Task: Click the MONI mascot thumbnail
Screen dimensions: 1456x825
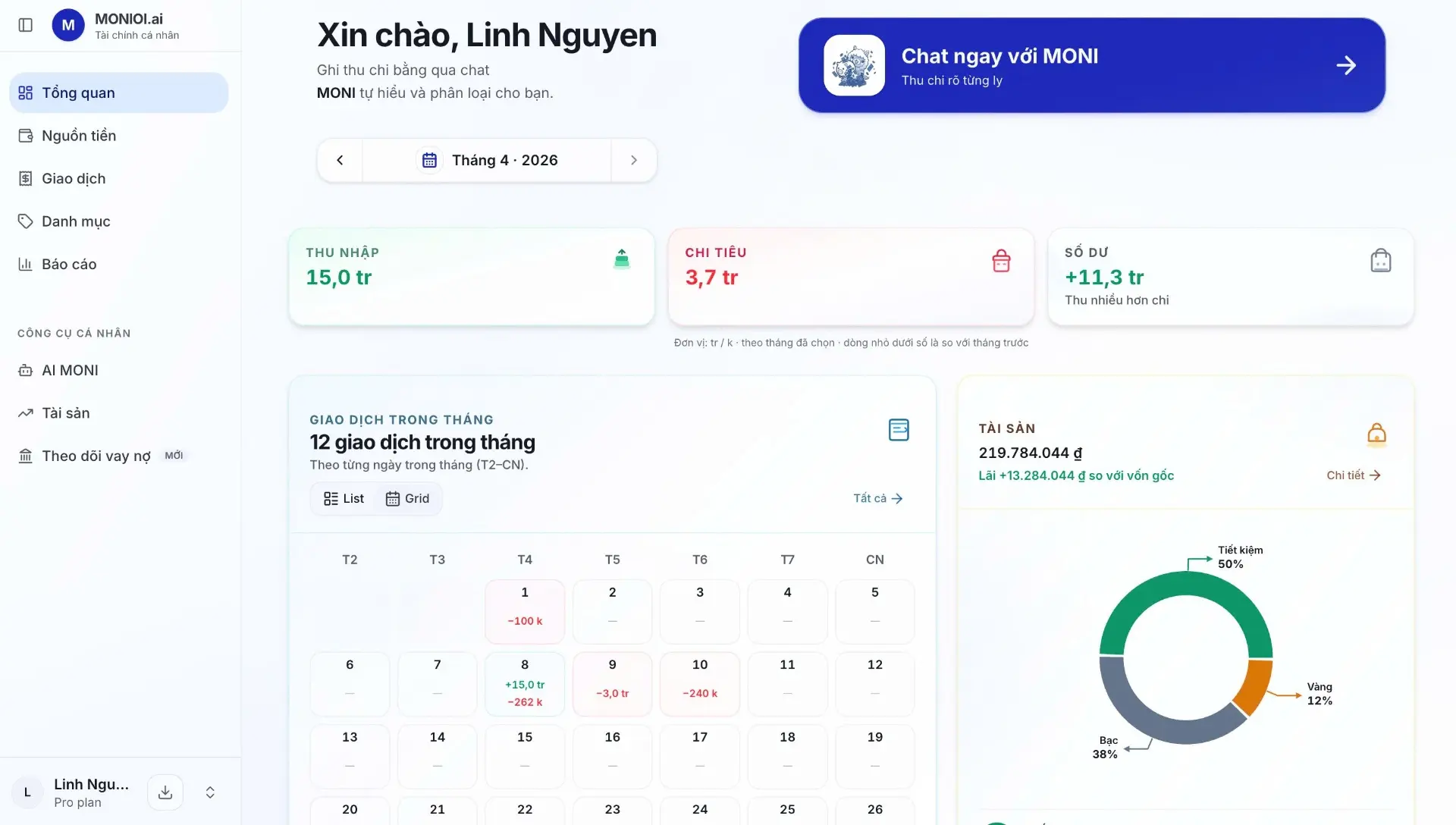Action: 855,65
